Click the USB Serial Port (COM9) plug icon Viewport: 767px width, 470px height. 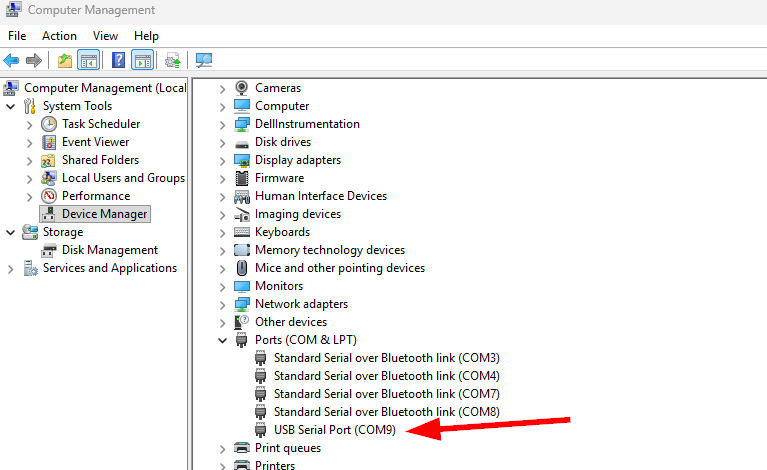(261, 430)
